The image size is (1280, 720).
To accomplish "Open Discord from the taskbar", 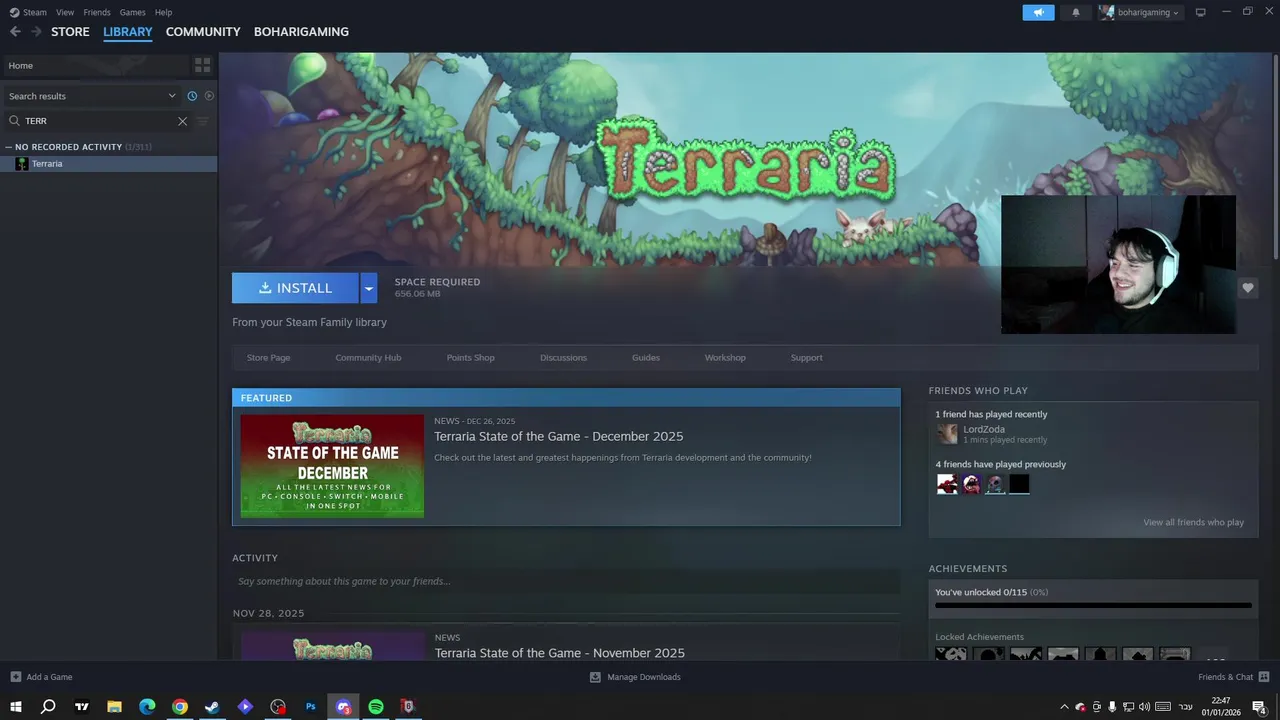I will [343, 706].
